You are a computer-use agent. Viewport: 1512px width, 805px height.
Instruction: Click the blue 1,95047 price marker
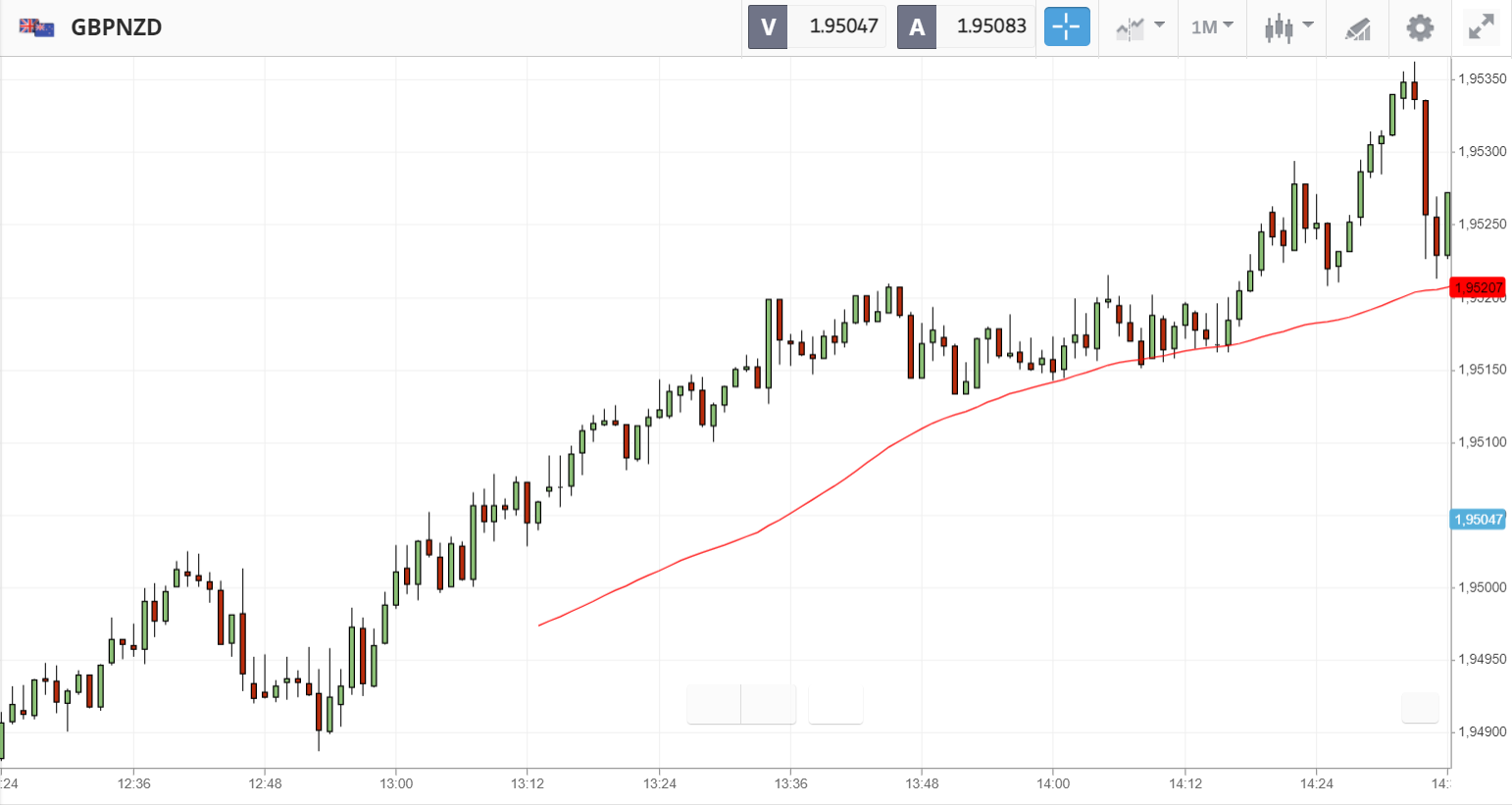tap(1478, 519)
